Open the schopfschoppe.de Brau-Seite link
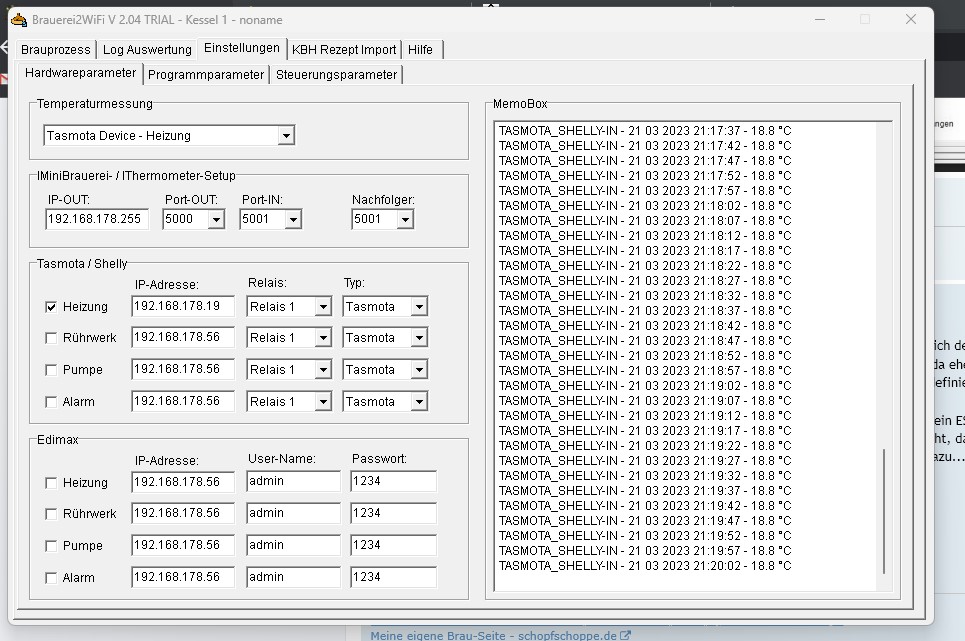The width and height of the screenshot is (965, 641). (x=494, y=635)
